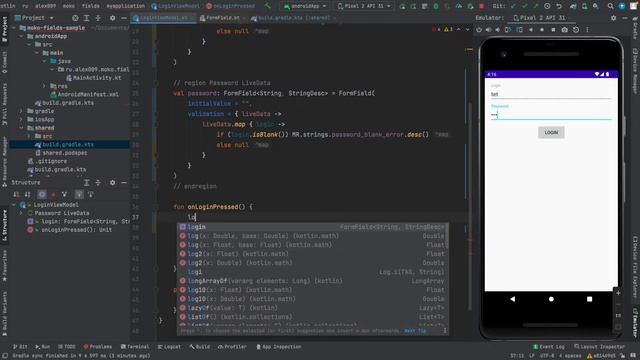Toggle the purple Show Fields filter in Structure
The width and height of the screenshot is (640, 360).
click(42, 194)
